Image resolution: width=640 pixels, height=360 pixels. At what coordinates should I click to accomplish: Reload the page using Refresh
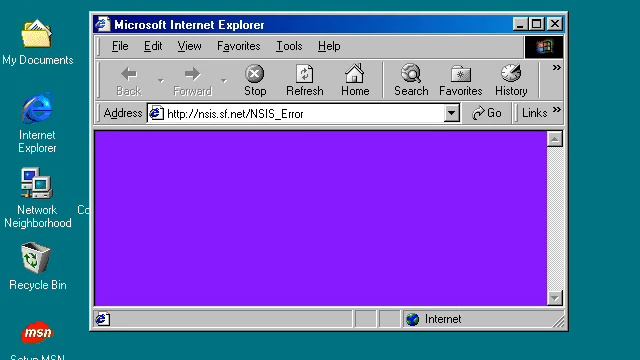click(x=304, y=80)
